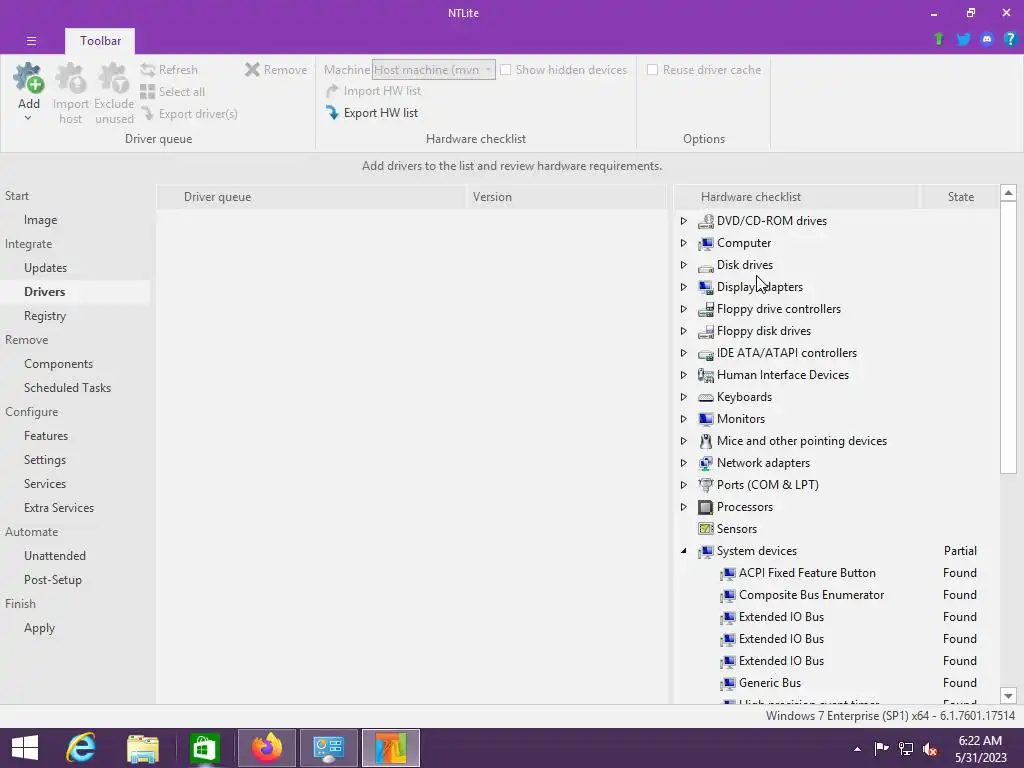Image resolution: width=1024 pixels, height=768 pixels.
Task: Click the Floppy disk drives icon
Action: (x=705, y=331)
